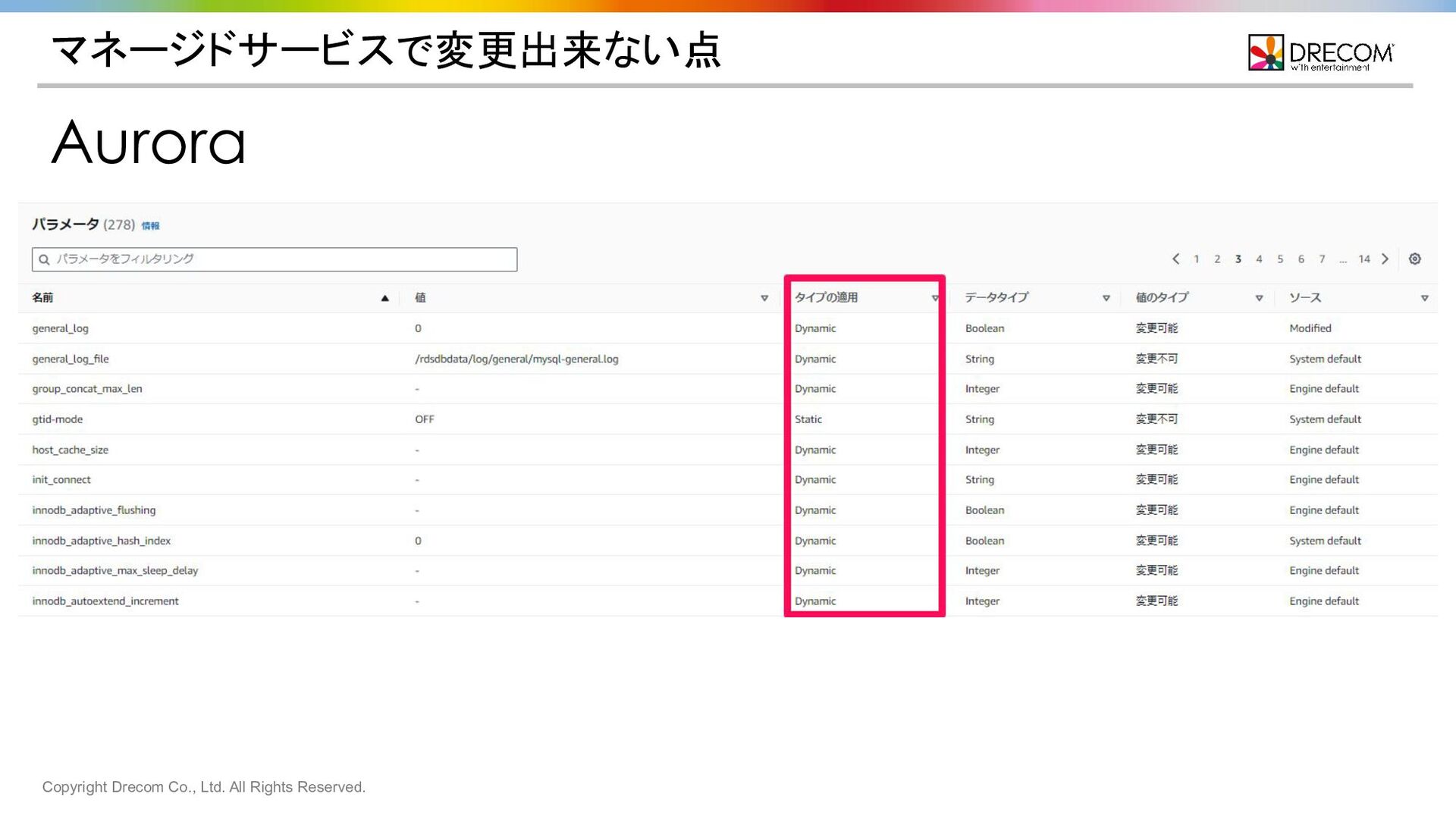Click the 値 column header label
1456x819 pixels.
pos(420,298)
